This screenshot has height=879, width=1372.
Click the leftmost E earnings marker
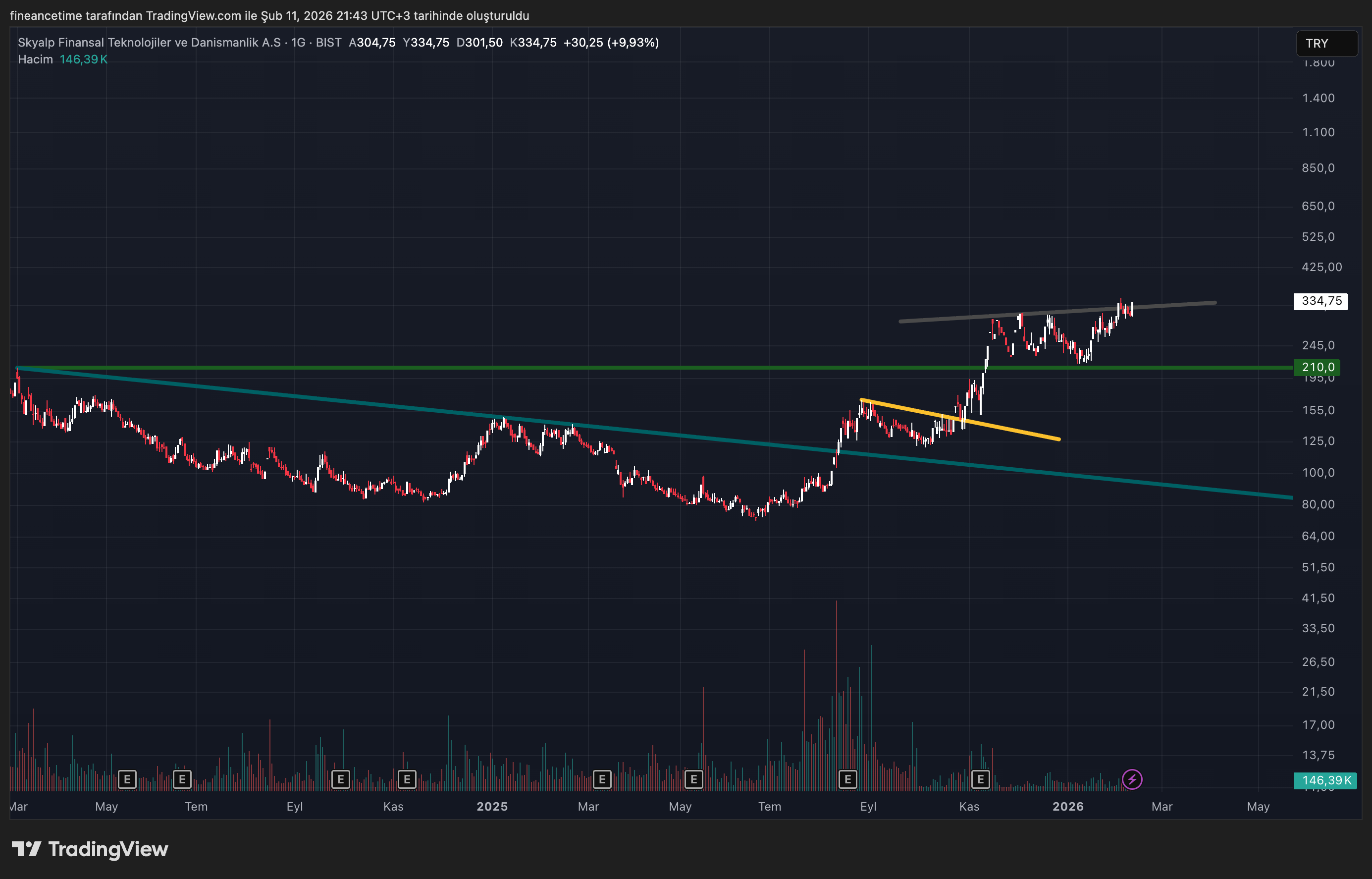(127, 779)
